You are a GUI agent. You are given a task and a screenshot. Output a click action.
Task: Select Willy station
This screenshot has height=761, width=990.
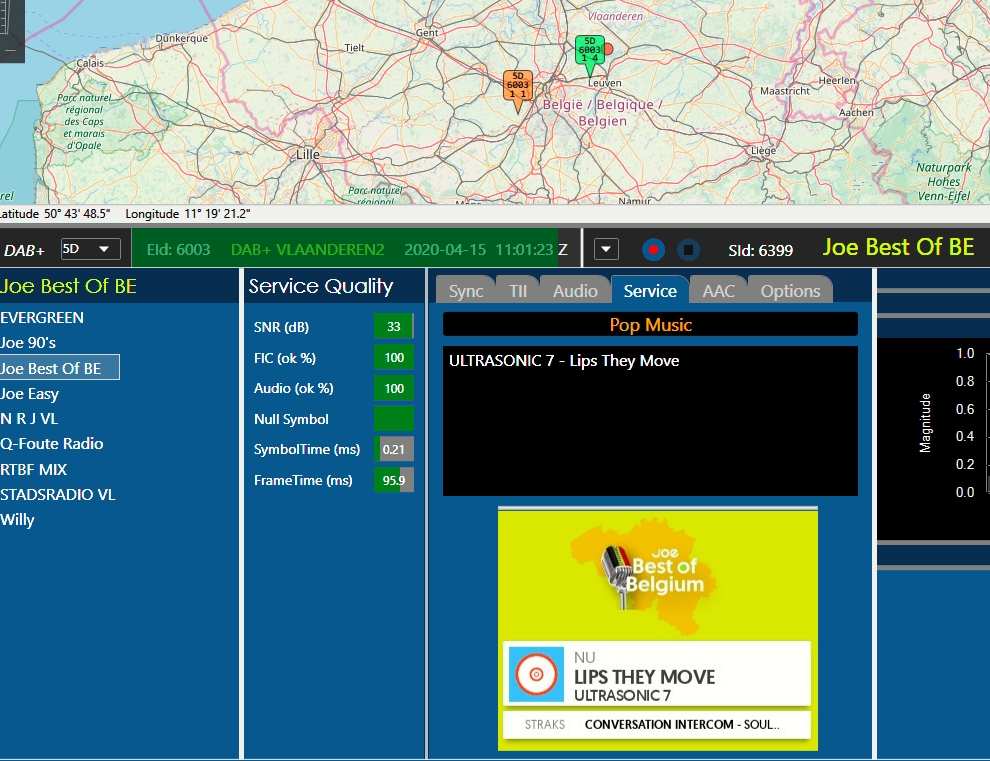(x=17, y=520)
